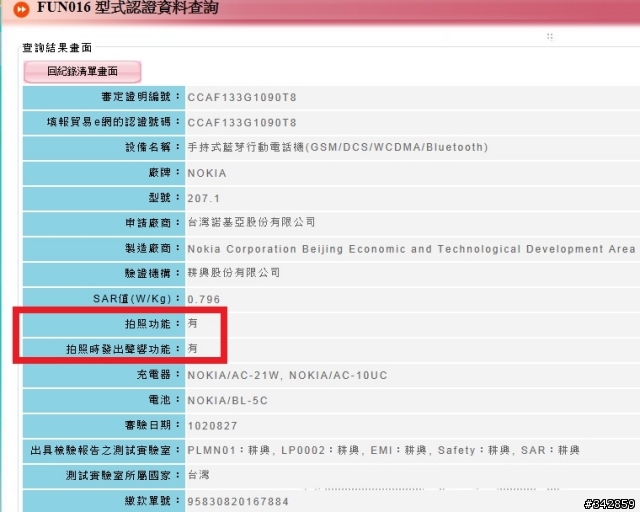This screenshot has height=512, width=640.
Task: Select the small grip dots icon at top right
Action: 550,37
